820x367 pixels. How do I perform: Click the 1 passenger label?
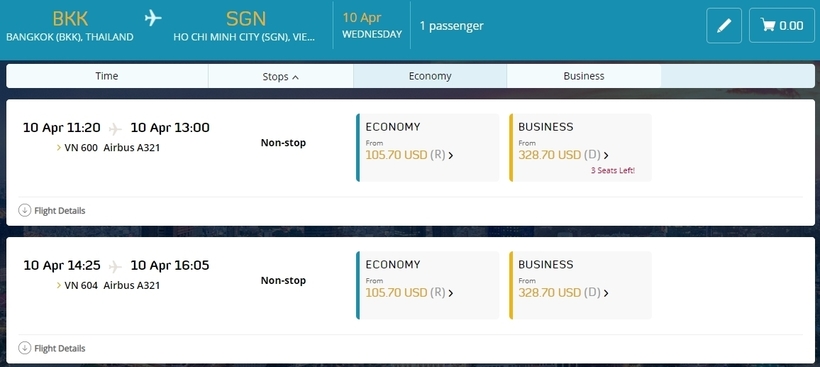coord(451,26)
